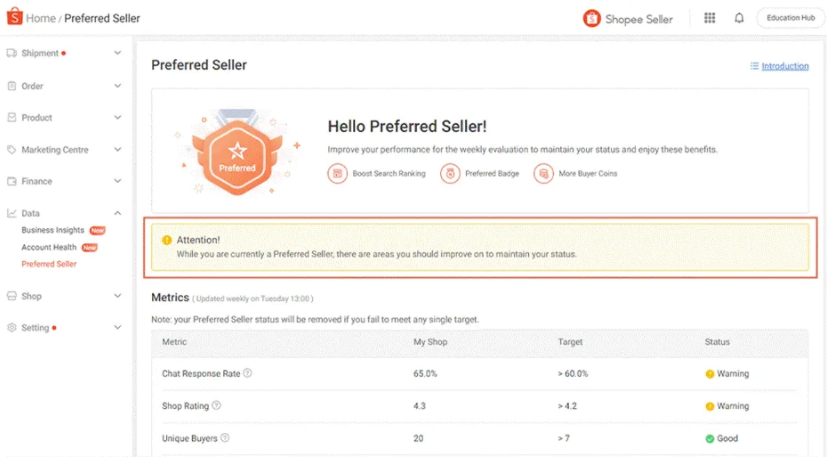Open the apps grid icon
The image size is (829, 469).
point(710,18)
